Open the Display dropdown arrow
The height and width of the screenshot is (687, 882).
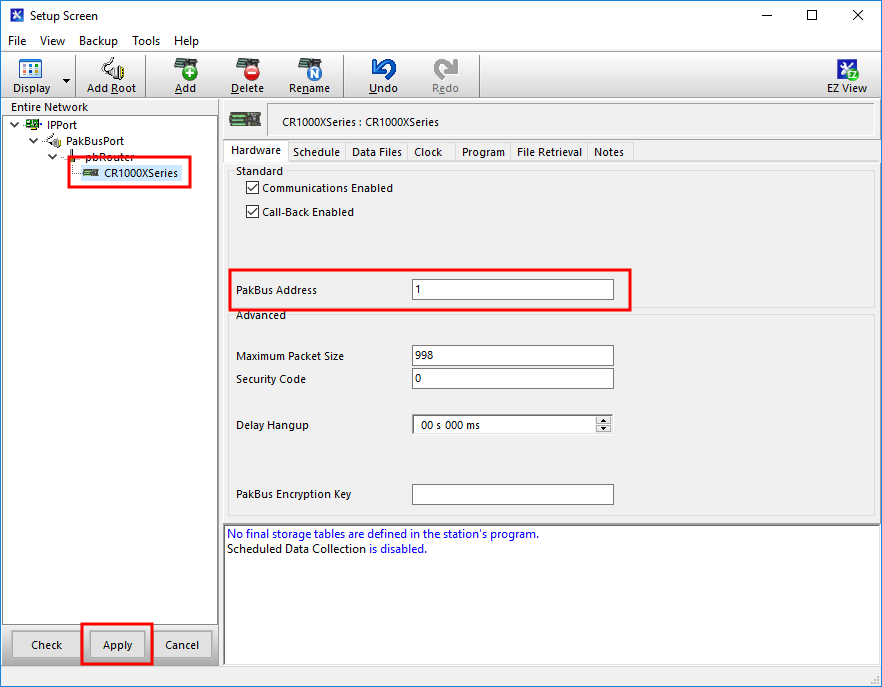click(67, 81)
